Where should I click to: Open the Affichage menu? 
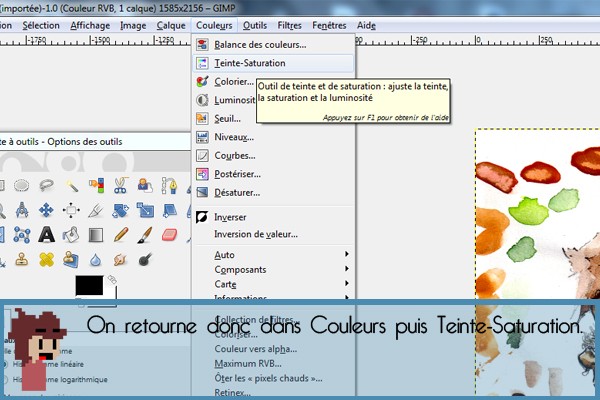[90, 26]
